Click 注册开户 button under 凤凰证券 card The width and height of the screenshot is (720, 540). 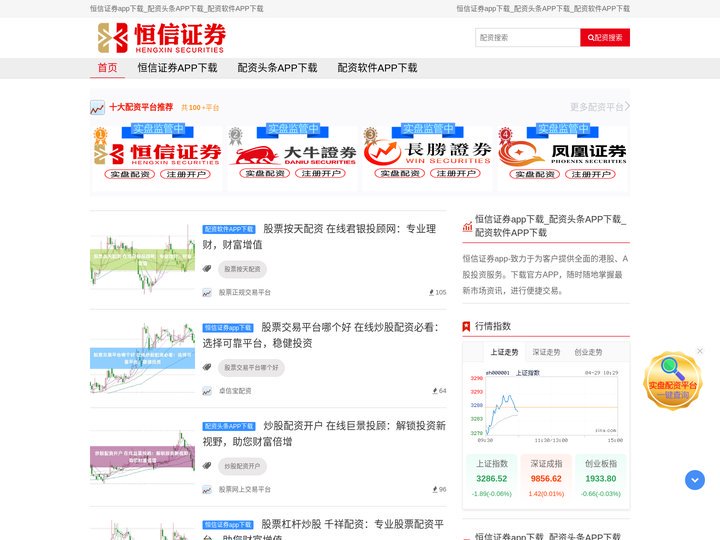click(591, 174)
